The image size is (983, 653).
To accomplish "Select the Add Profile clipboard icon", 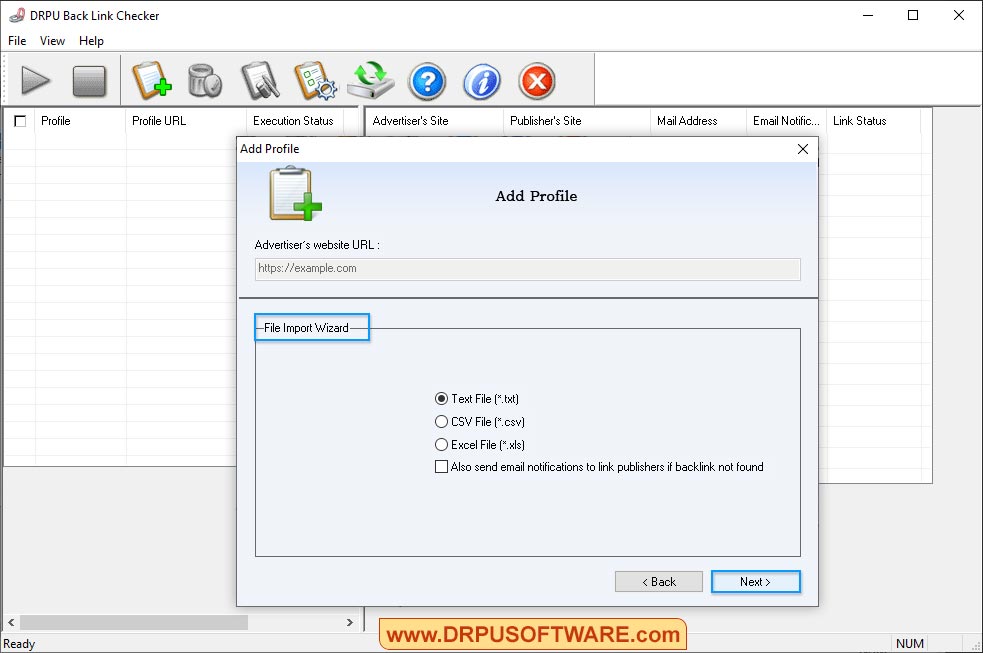I will [152, 81].
